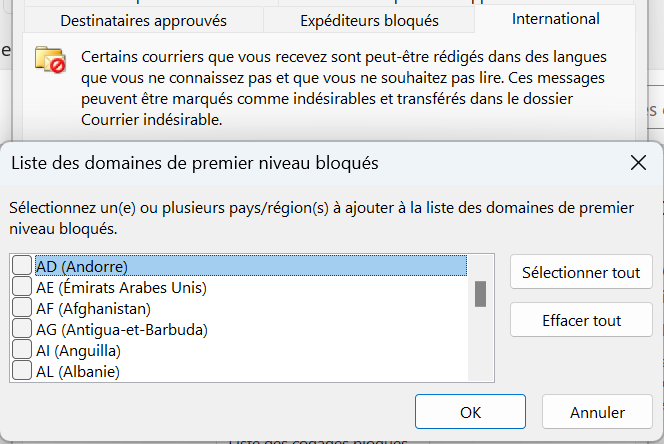Select the International tab
The height and width of the screenshot is (444, 664).
click(555, 19)
